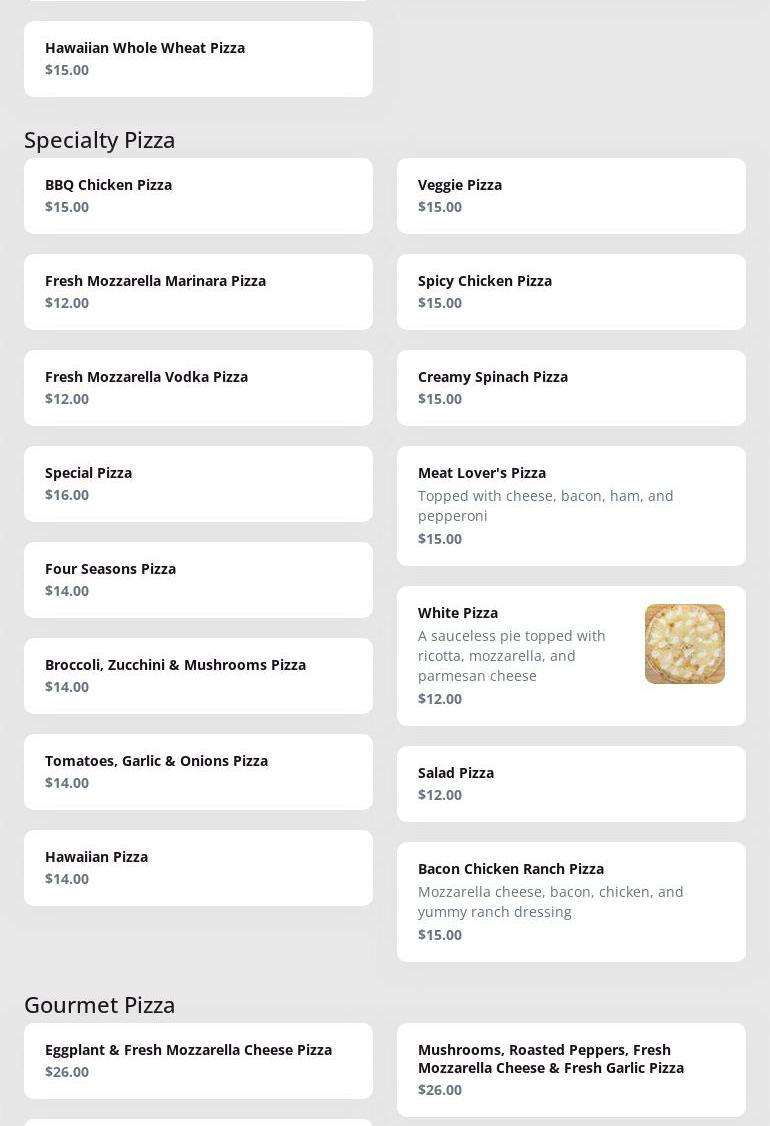Image resolution: width=770 pixels, height=1126 pixels.
Task: Click the Special Pizza for $16.00
Action: point(198,484)
